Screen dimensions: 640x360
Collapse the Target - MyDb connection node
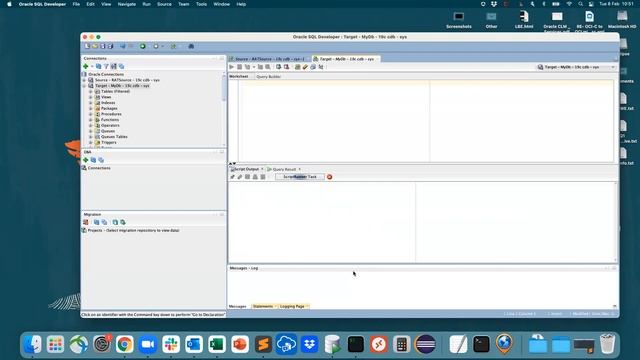click(84, 86)
